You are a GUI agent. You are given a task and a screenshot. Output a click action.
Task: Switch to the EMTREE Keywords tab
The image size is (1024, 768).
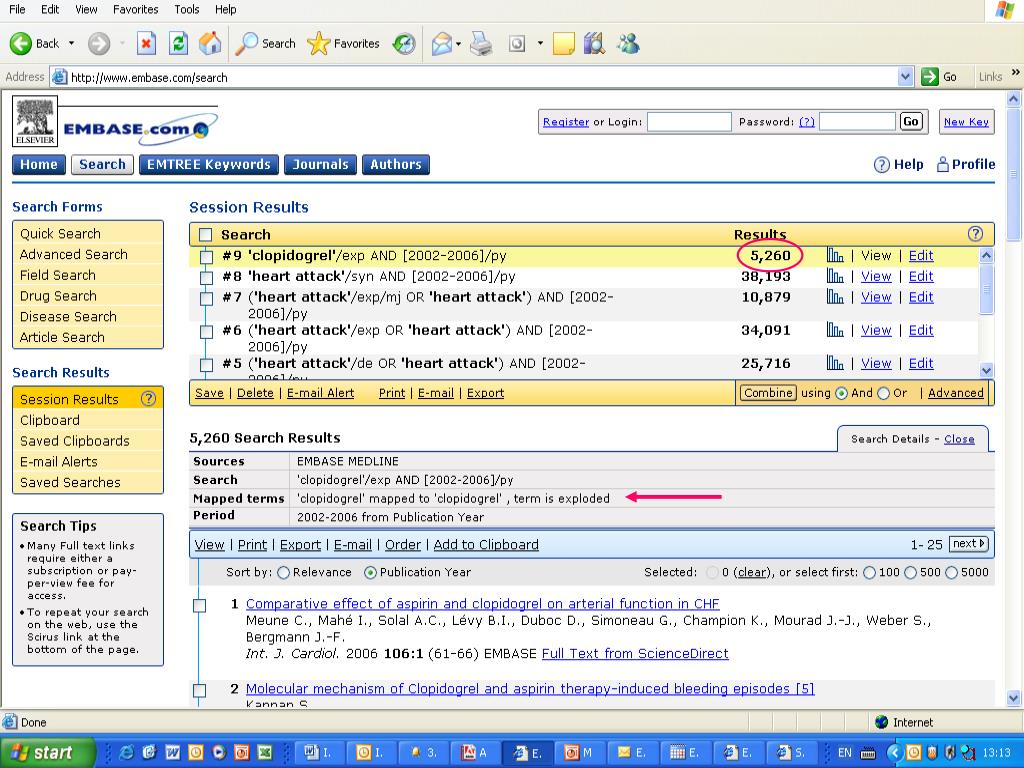click(209, 165)
